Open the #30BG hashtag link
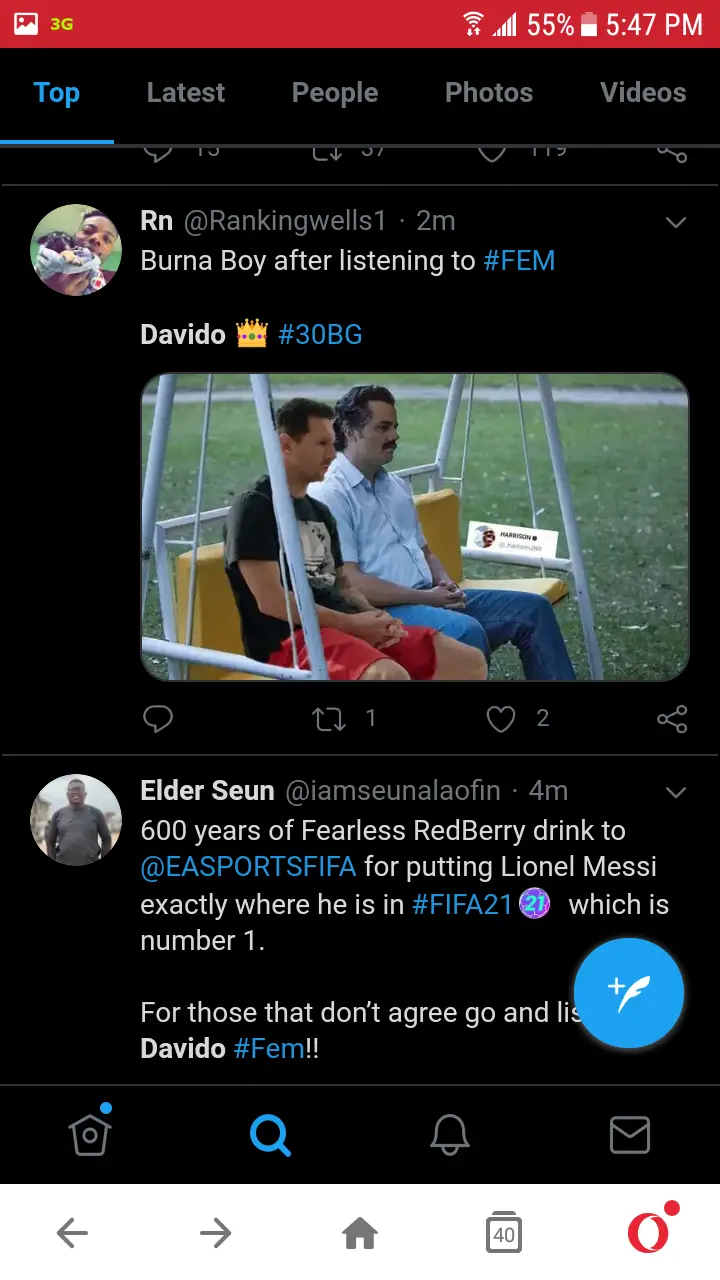 tap(320, 334)
